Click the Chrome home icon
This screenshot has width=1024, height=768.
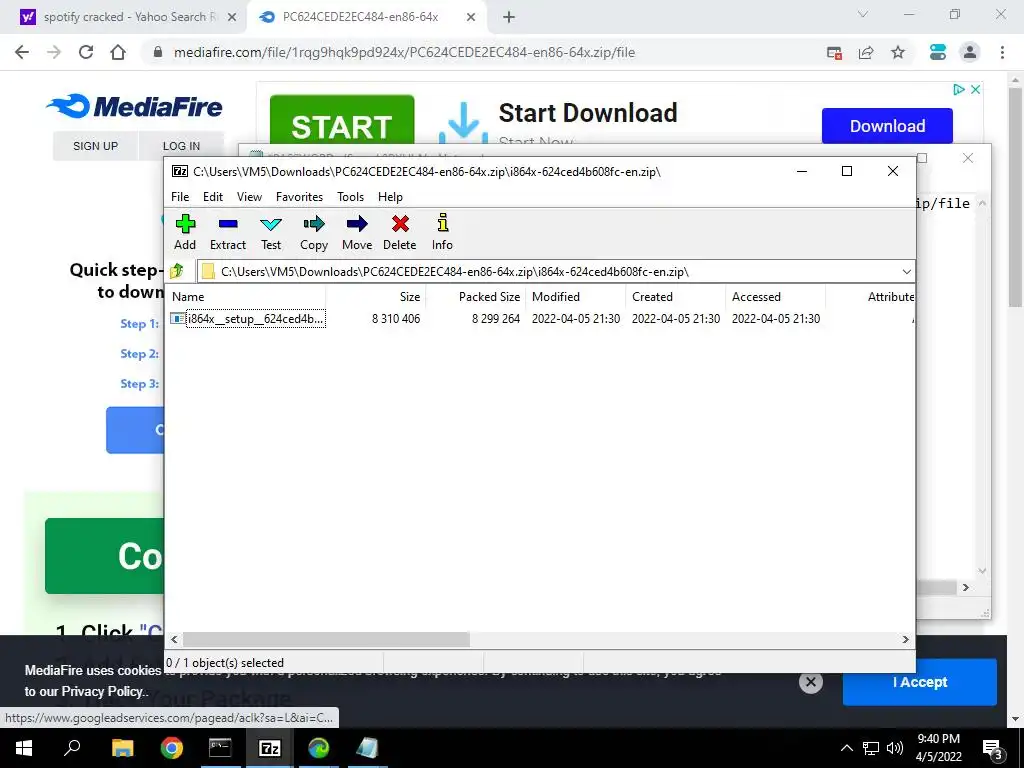[x=118, y=52]
